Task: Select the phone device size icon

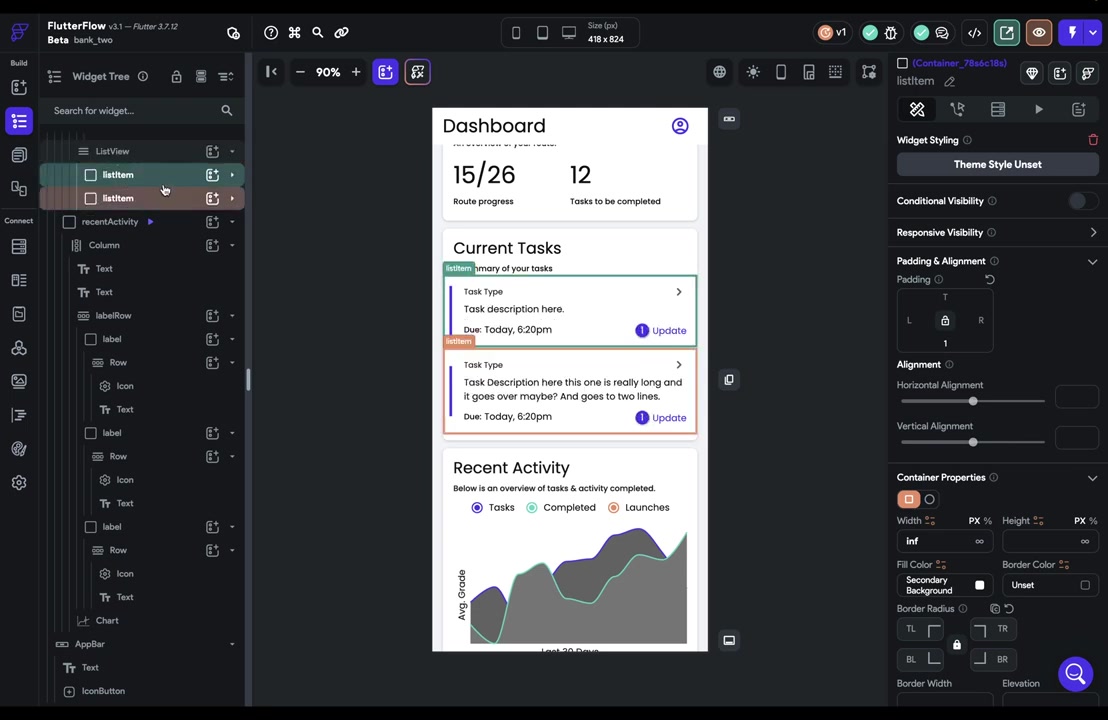Action: tap(516, 33)
